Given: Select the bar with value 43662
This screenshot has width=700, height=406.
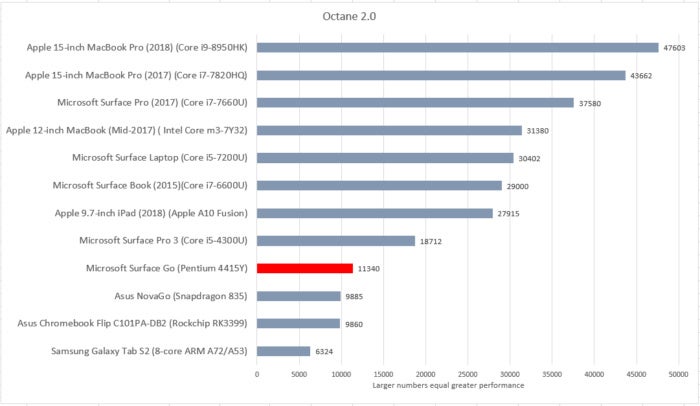Looking at the screenshot, I should [441, 75].
